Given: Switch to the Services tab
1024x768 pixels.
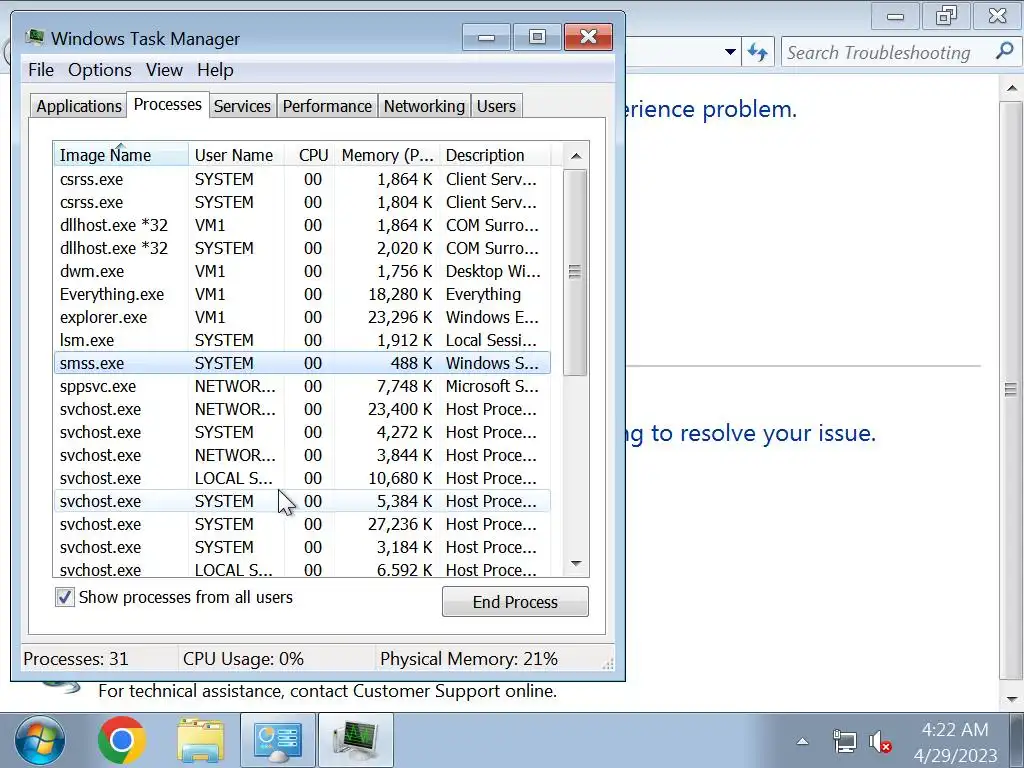Looking at the screenshot, I should (x=242, y=106).
